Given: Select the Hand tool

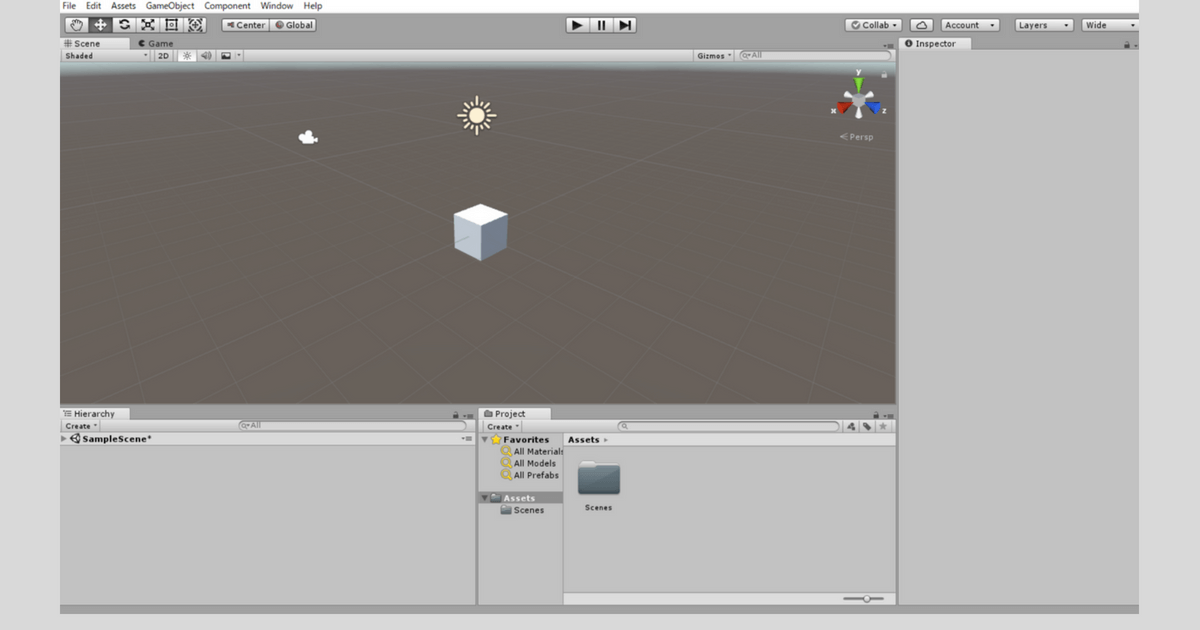Looking at the screenshot, I should (75, 25).
